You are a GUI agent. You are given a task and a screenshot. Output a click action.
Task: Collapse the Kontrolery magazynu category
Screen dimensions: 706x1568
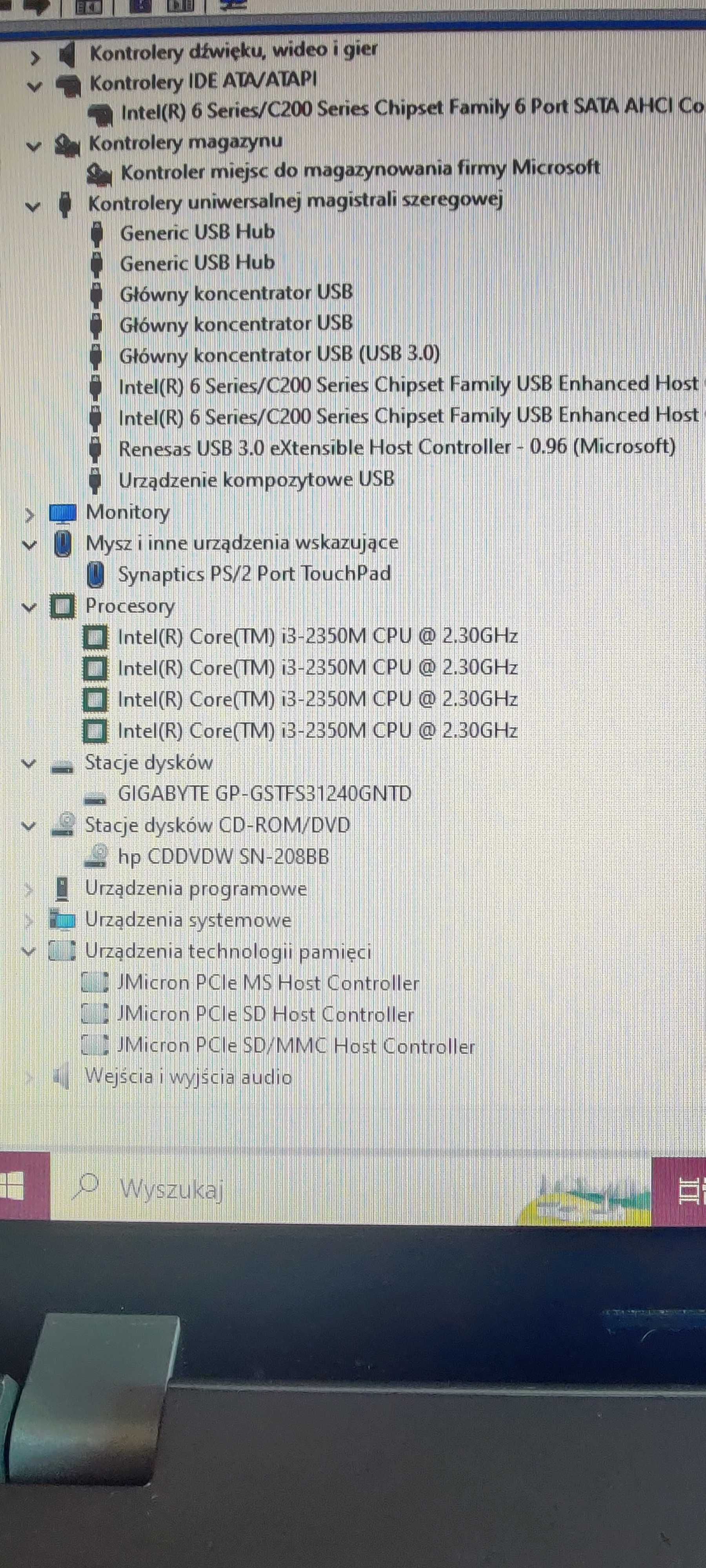(33, 146)
